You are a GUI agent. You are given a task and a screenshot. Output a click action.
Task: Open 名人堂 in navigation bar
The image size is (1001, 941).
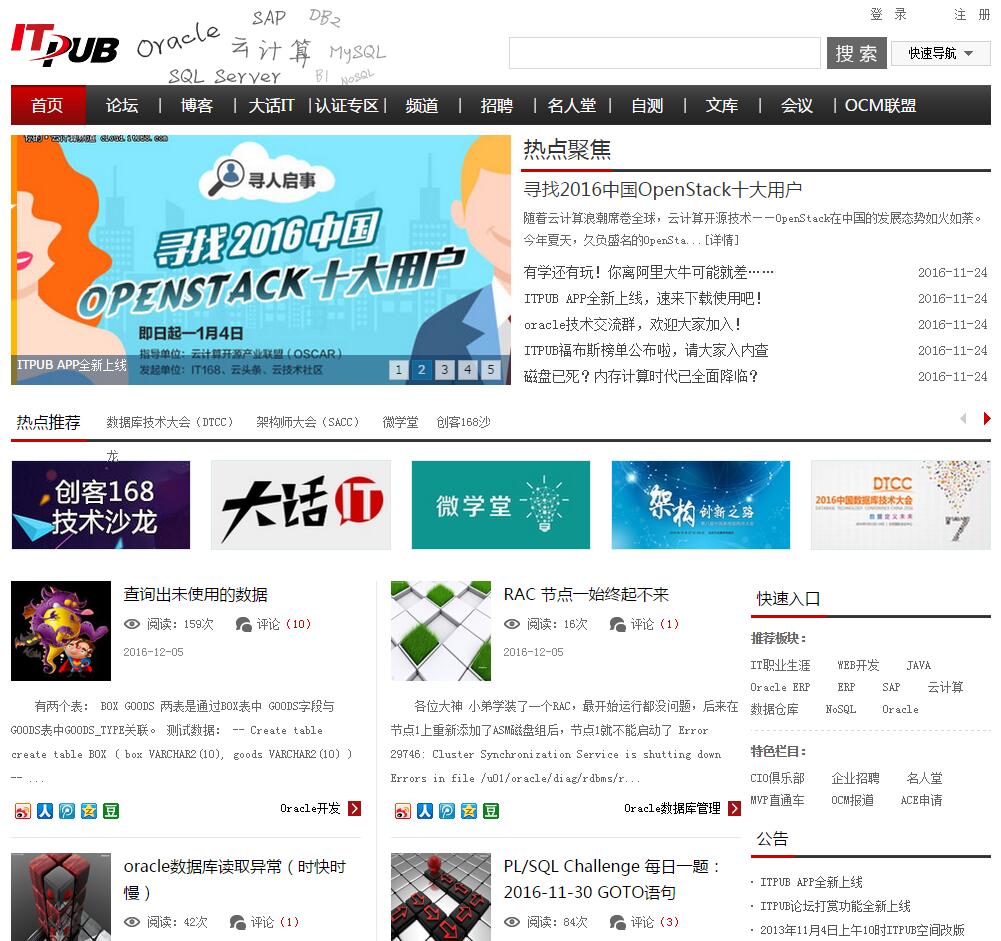571,105
